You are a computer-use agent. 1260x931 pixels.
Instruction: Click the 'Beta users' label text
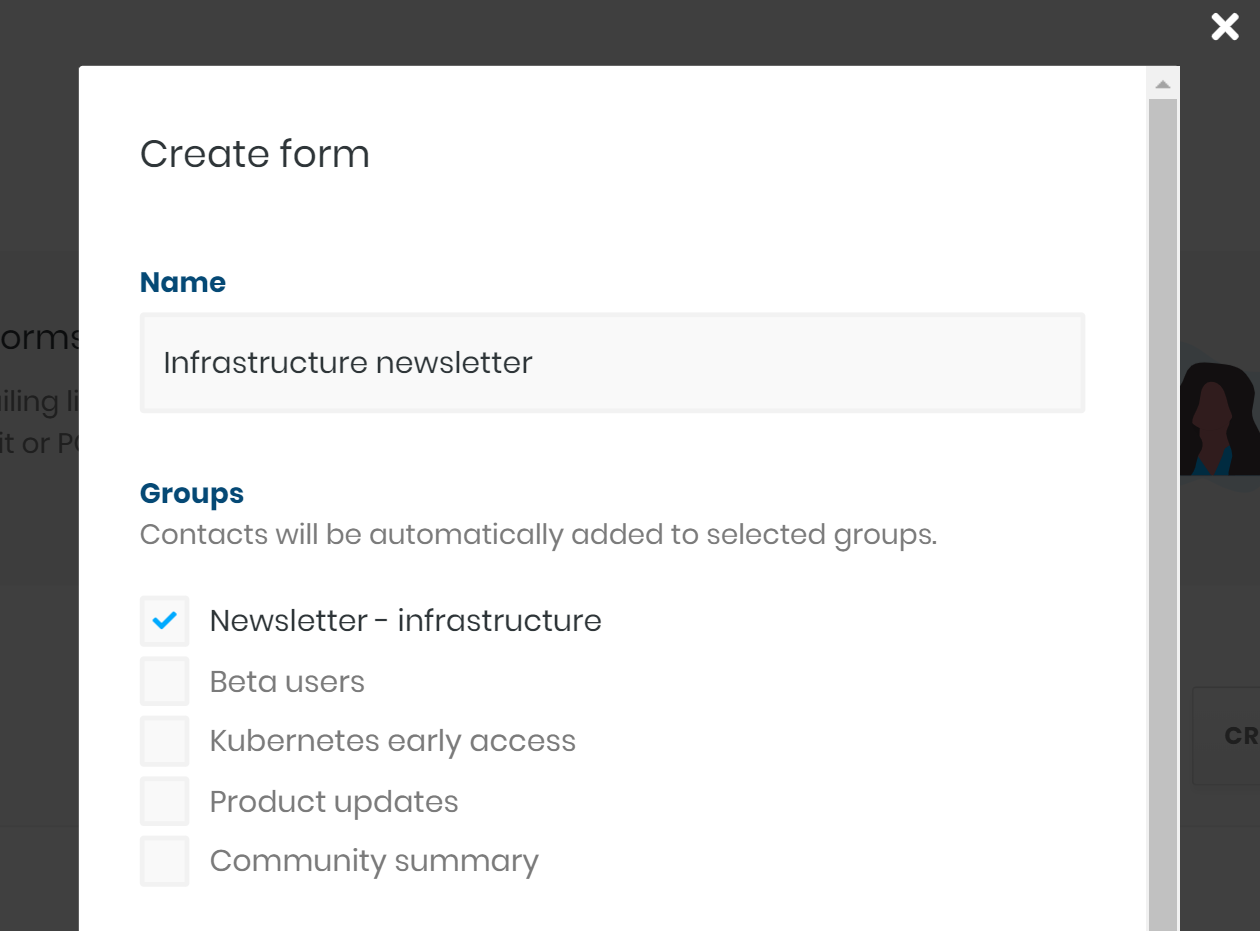(x=287, y=682)
